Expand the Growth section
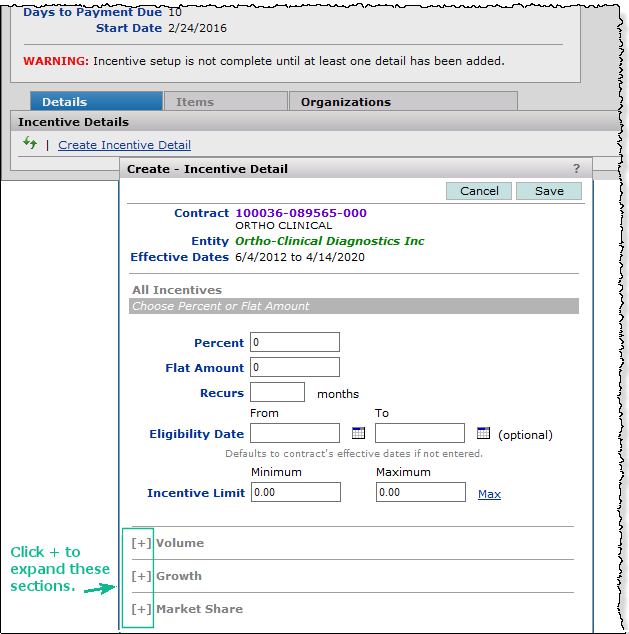This screenshot has width=629, height=634. (141, 576)
